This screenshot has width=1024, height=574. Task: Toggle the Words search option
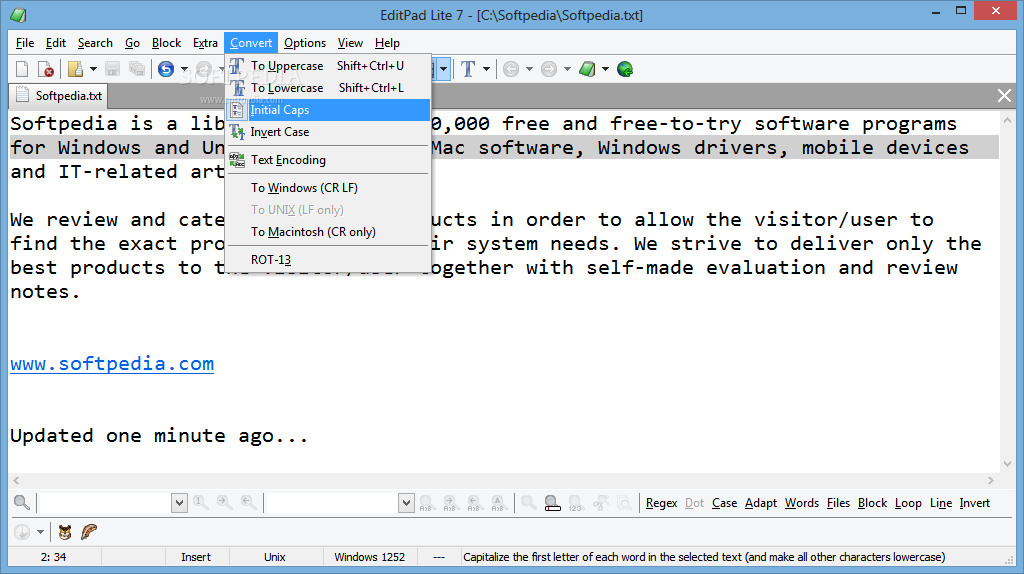pyautogui.click(x=802, y=503)
